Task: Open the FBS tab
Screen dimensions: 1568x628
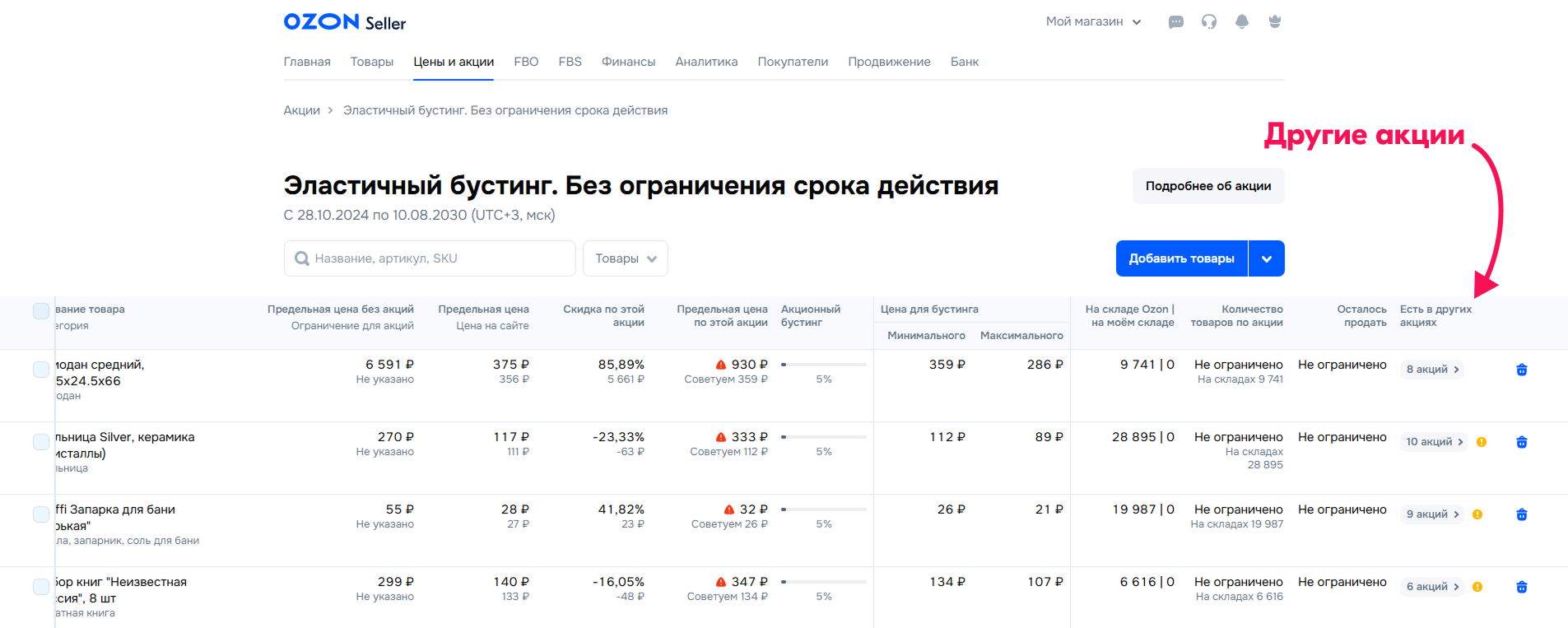Action: 570,62
